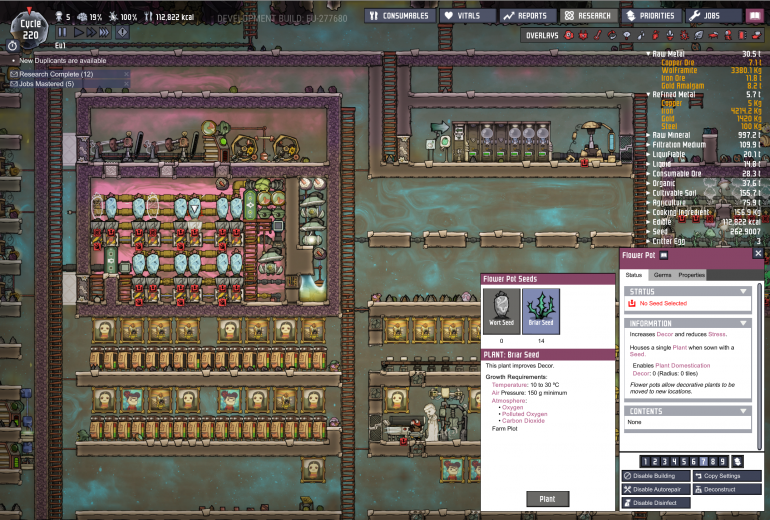Screen dimensions: 770x520
Task: Click the 112,822 kcal food indicator
Action: 169,17
